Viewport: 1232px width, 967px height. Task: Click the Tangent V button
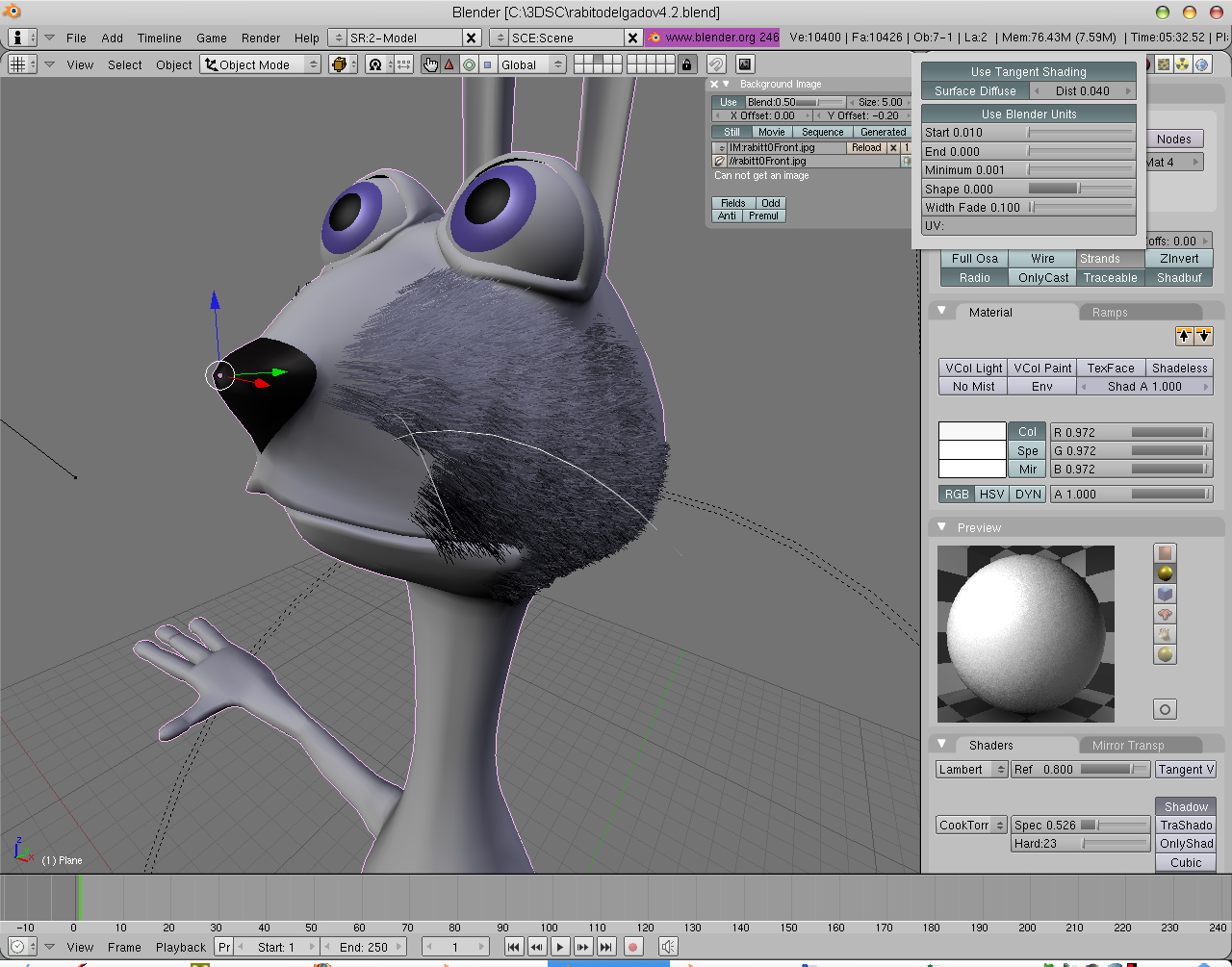click(x=1186, y=770)
